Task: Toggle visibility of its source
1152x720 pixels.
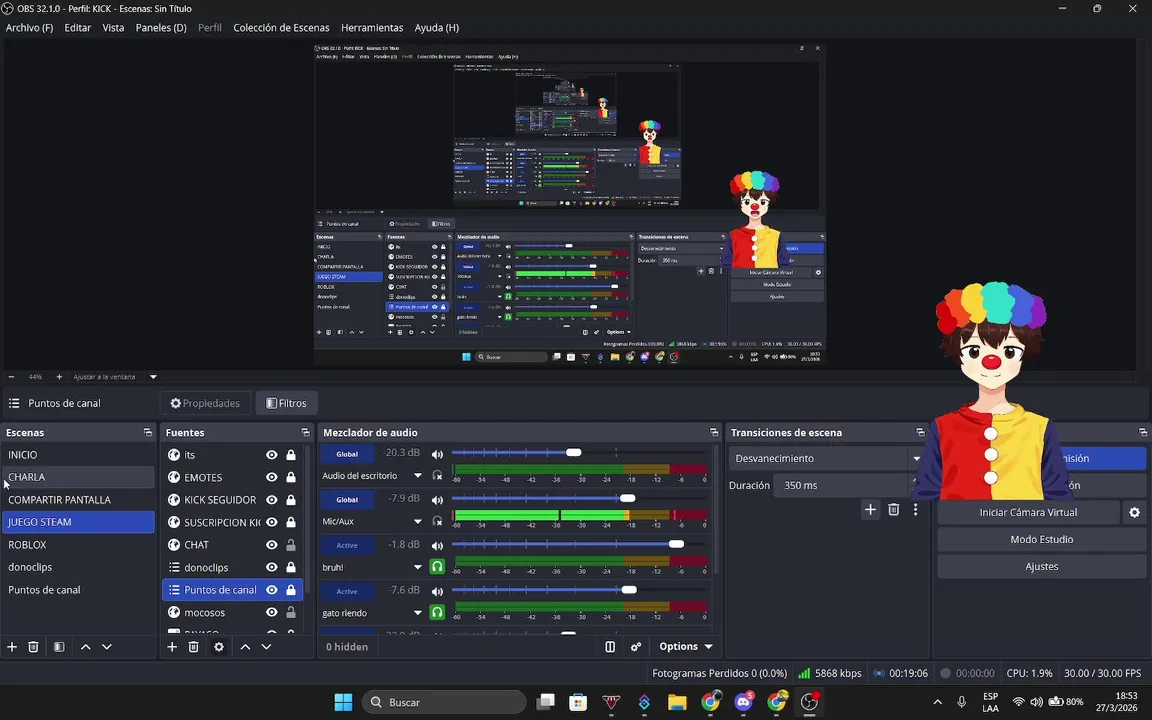Action: point(272,455)
